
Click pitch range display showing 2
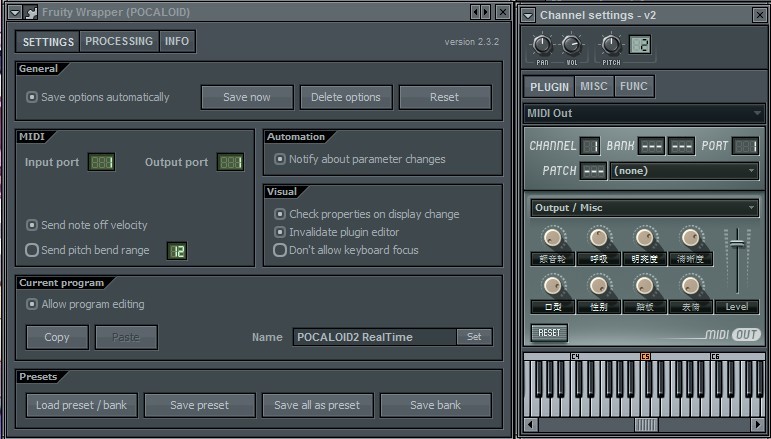(640, 45)
